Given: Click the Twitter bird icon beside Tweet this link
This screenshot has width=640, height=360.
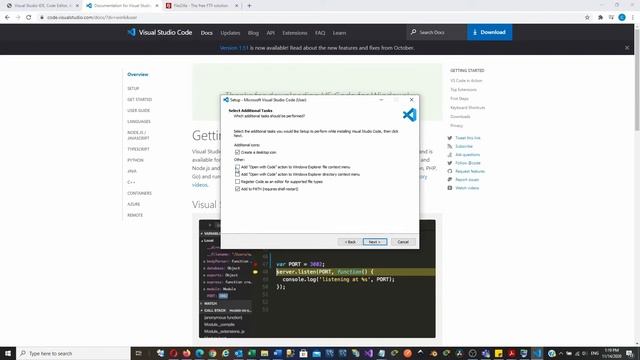Looking at the screenshot, I should tap(450, 138).
